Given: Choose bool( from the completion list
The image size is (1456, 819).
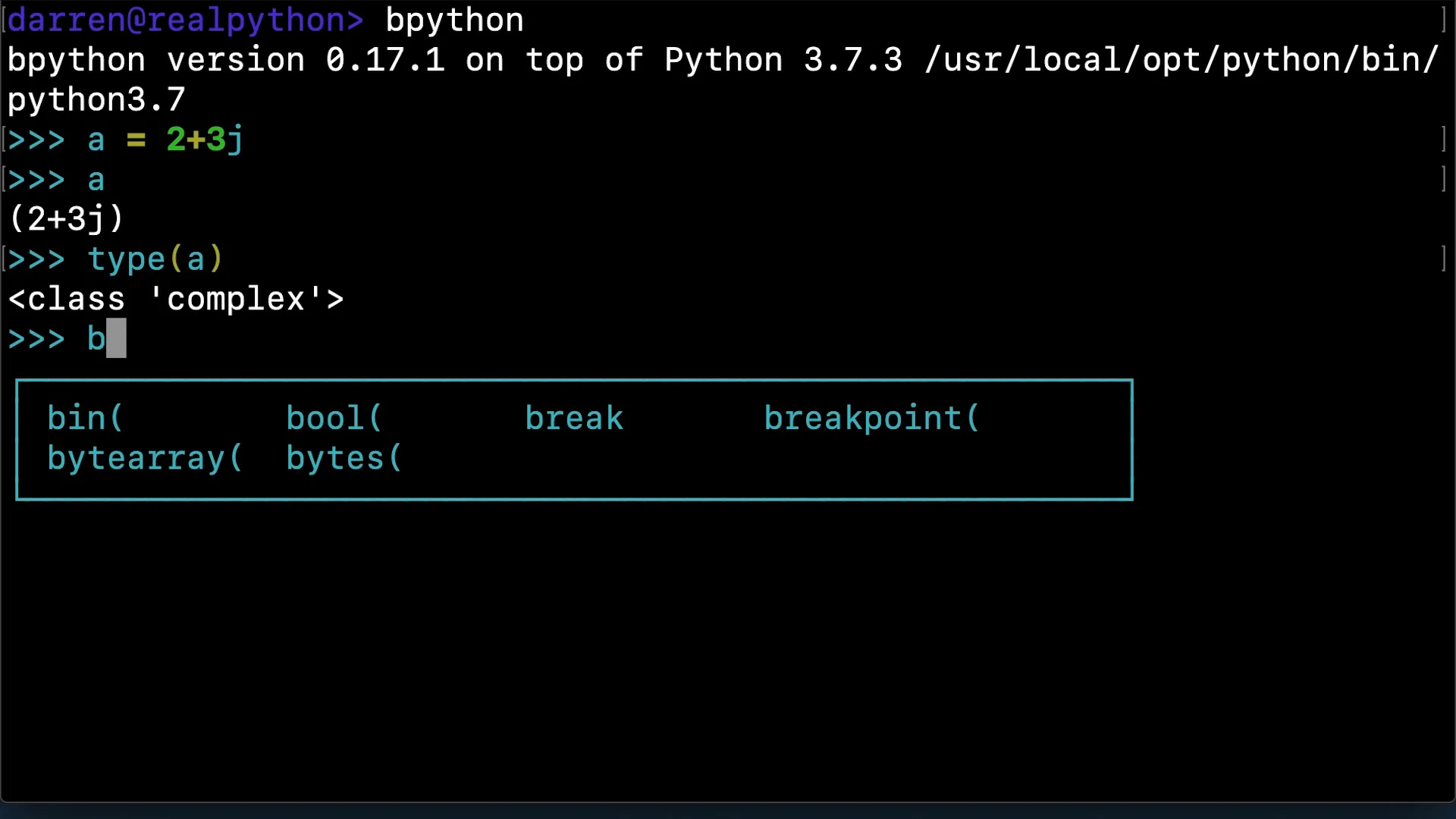Looking at the screenshot, I should click(x=334, y=418).
